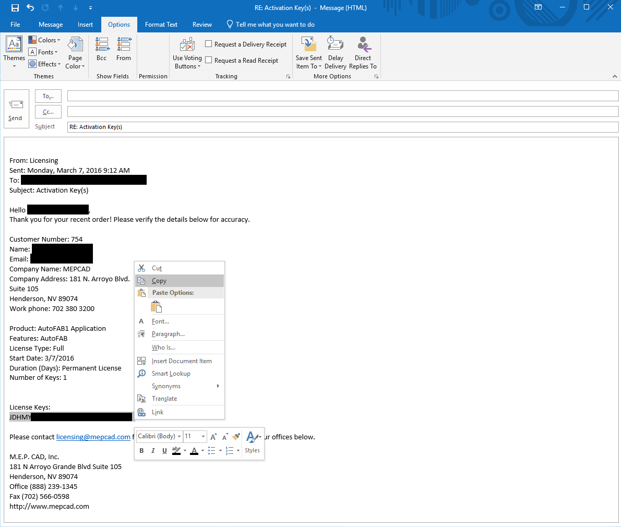Choose Paragraph... from the context menu
Screen dimensions: 621x527
(180, 334)
